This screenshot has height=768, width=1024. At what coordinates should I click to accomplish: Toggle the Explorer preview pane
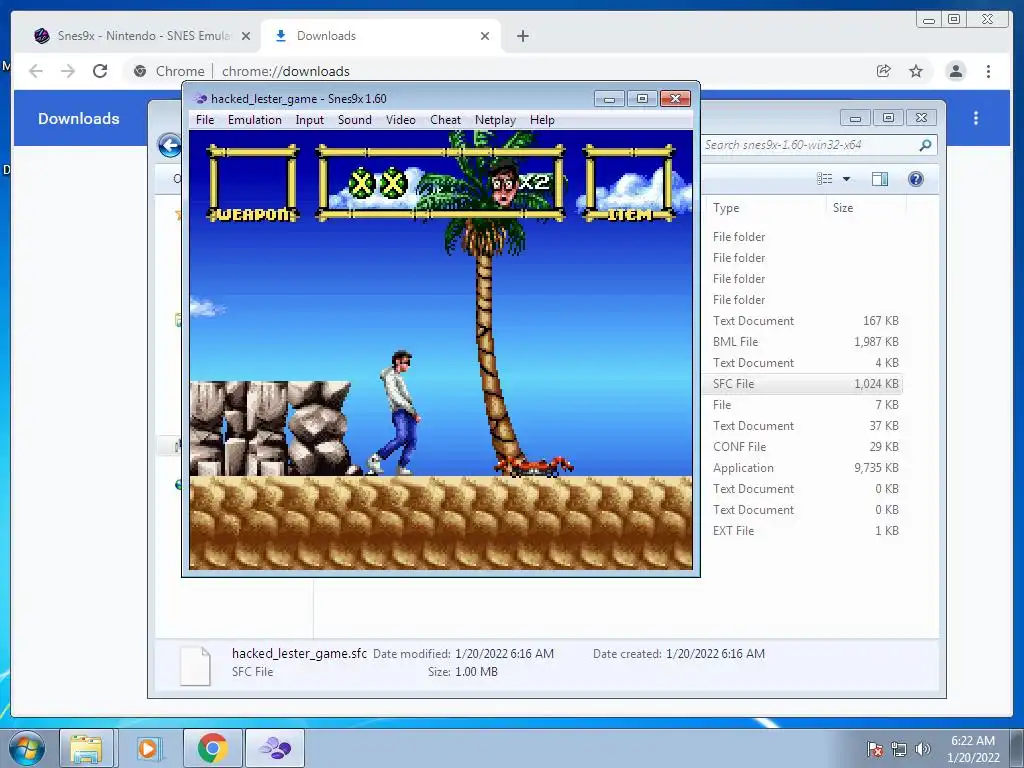click(880, 179)
